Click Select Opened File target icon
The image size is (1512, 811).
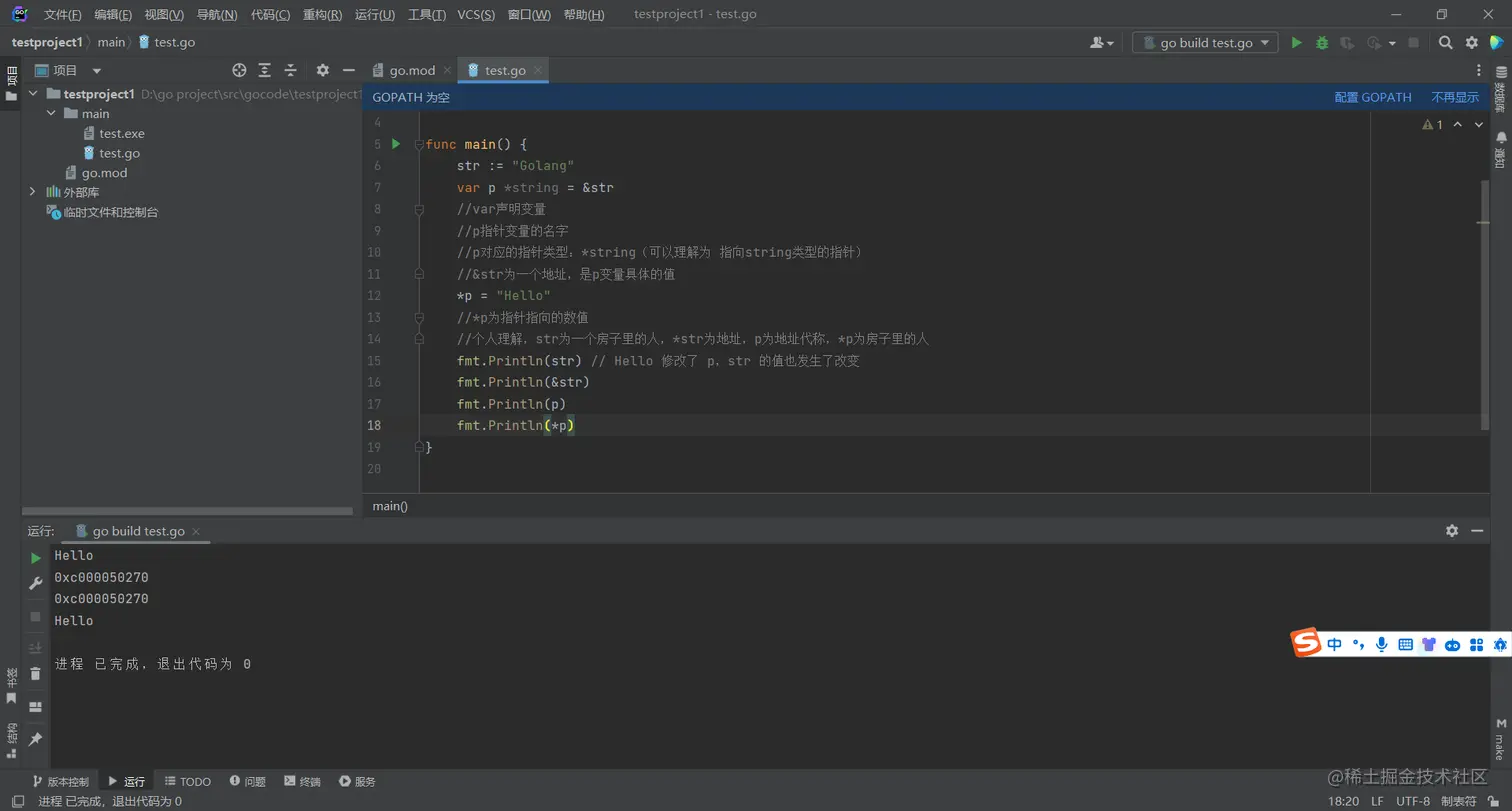point(239,70)
